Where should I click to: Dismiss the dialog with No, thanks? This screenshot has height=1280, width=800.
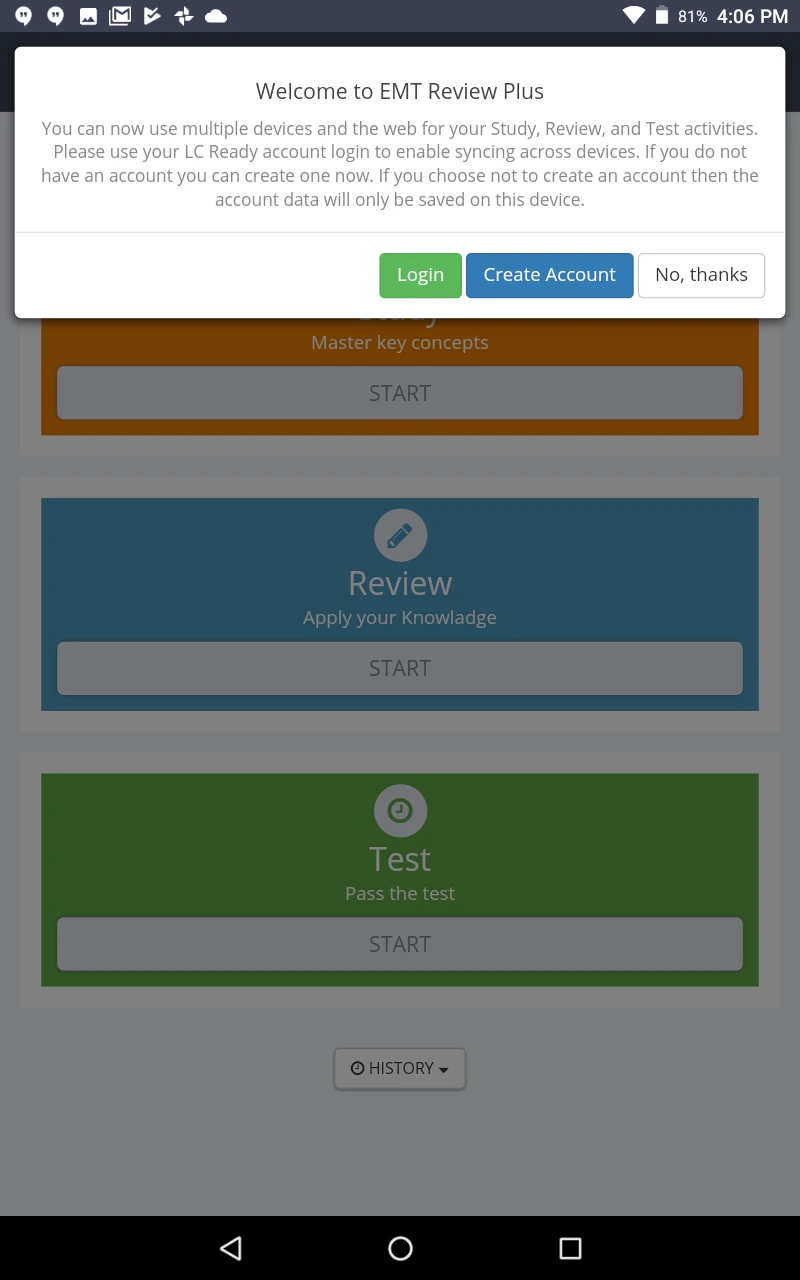[x=701, y=275]
